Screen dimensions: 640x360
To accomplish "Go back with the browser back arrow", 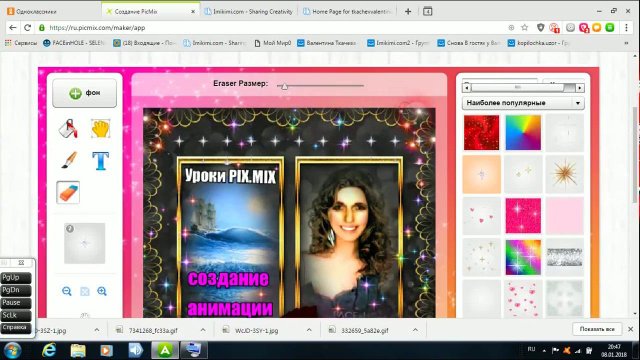I will pos(13,28).
